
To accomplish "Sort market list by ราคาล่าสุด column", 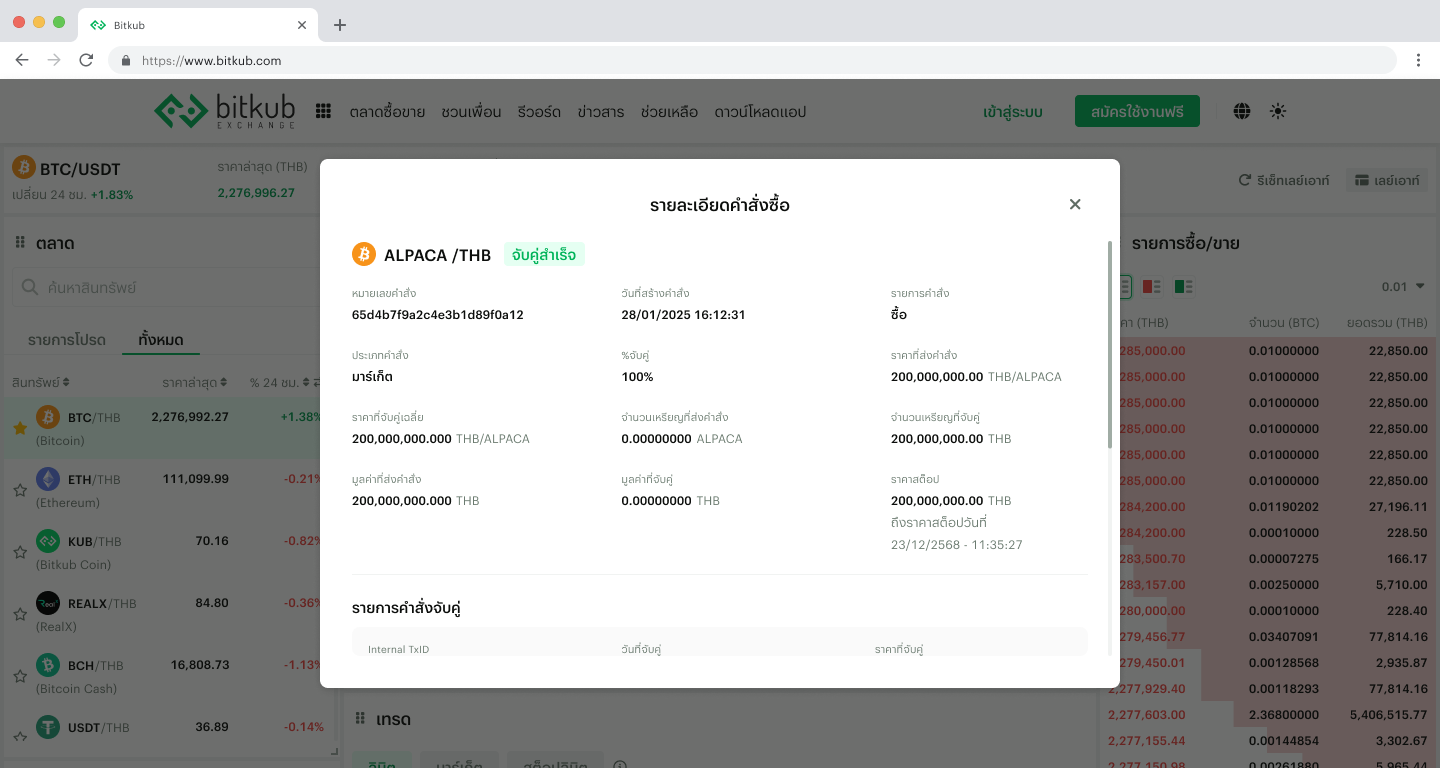I will (x=195, y=383).
